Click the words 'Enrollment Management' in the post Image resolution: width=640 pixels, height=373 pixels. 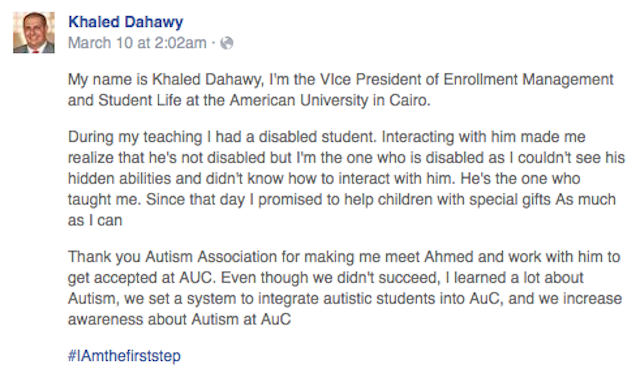pos(529,79)
